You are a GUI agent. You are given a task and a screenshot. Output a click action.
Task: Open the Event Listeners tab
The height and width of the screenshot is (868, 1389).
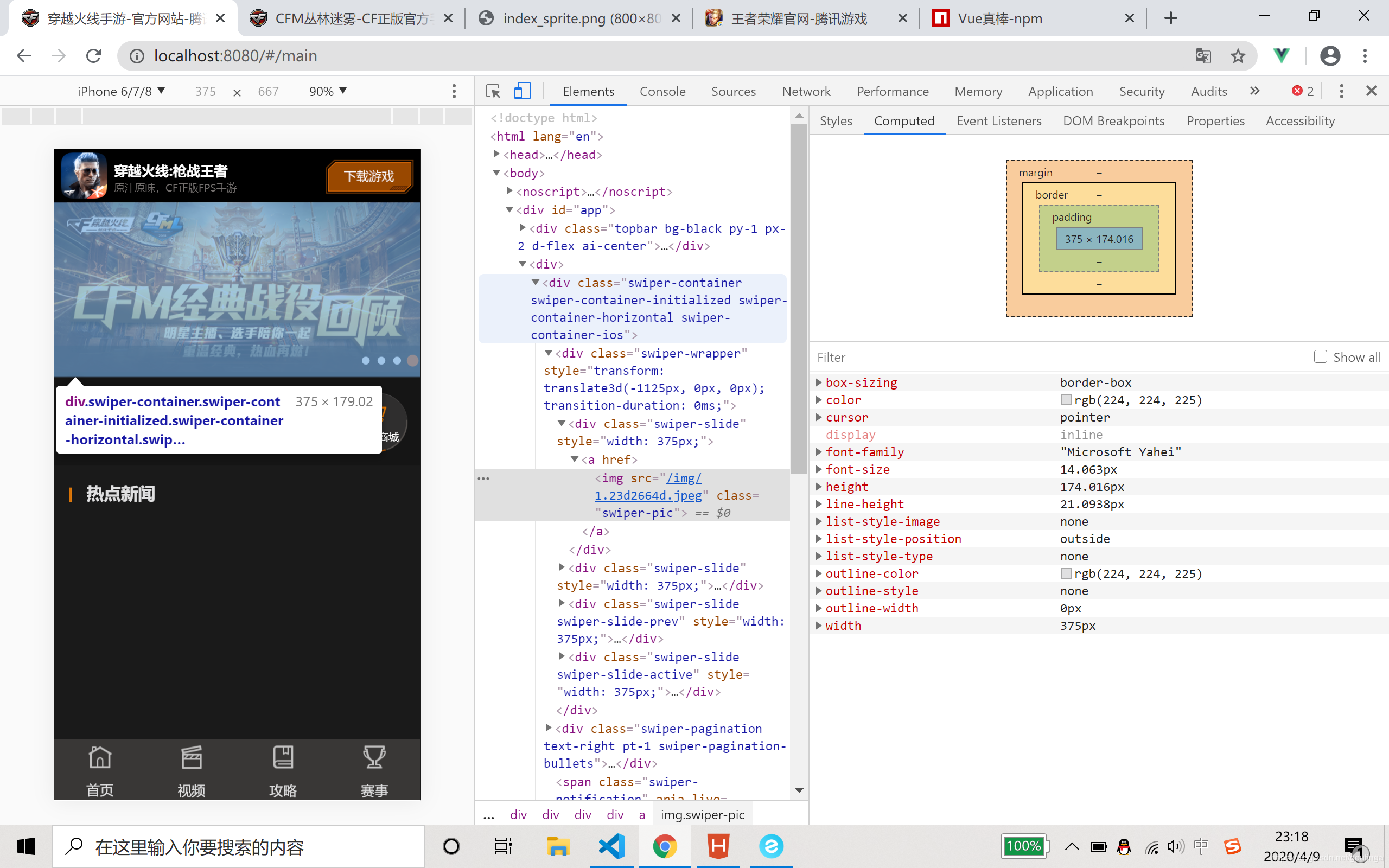999,120
